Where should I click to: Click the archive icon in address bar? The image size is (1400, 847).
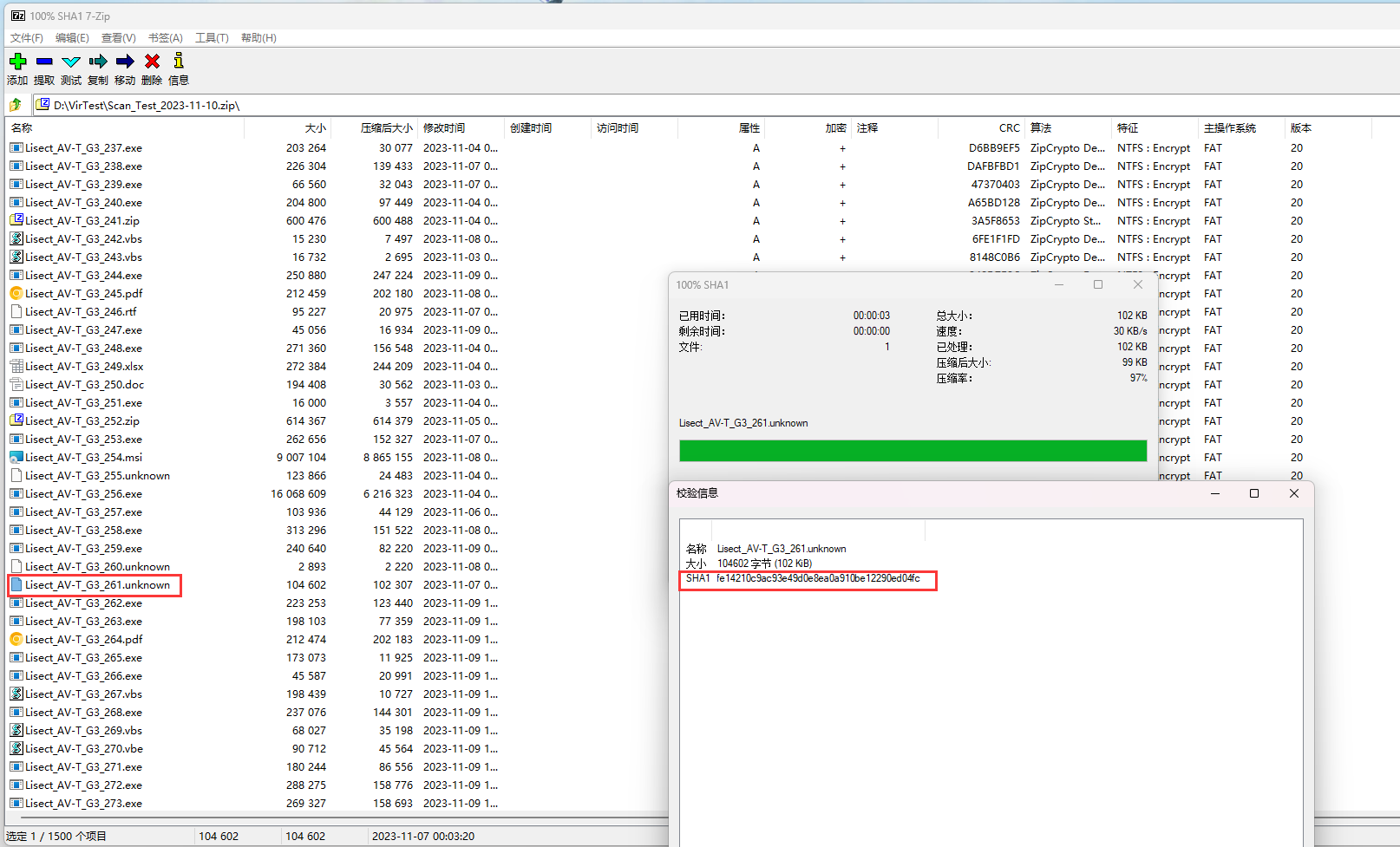[43, 105]
